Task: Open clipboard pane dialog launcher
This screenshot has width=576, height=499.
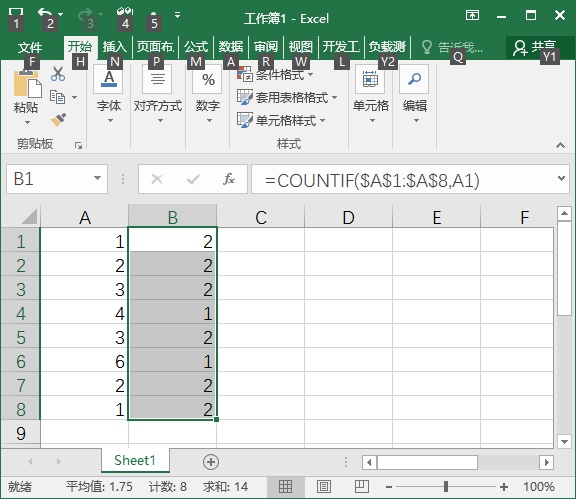Action: coord(78,146)
